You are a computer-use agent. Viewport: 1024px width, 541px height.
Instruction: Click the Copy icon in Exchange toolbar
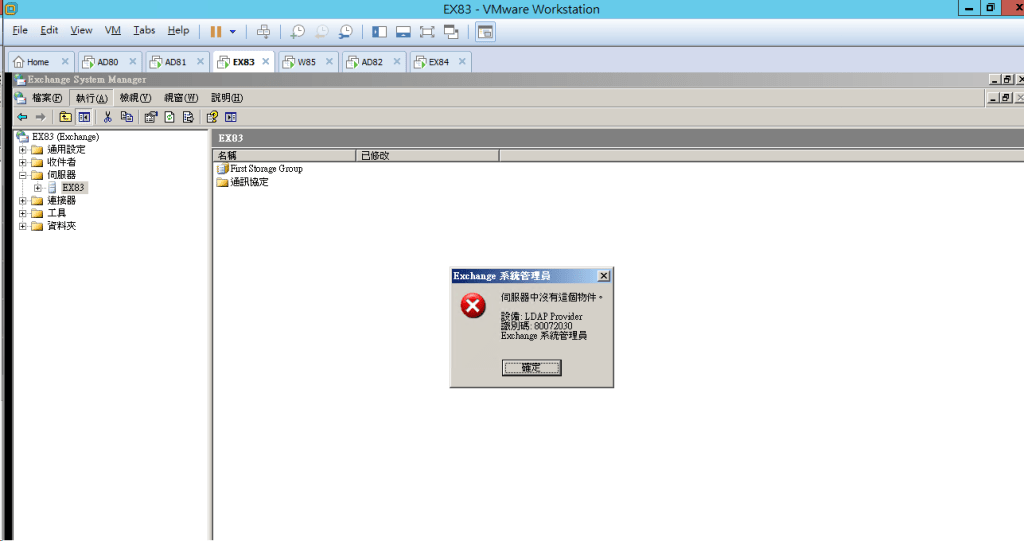point(127,117)
